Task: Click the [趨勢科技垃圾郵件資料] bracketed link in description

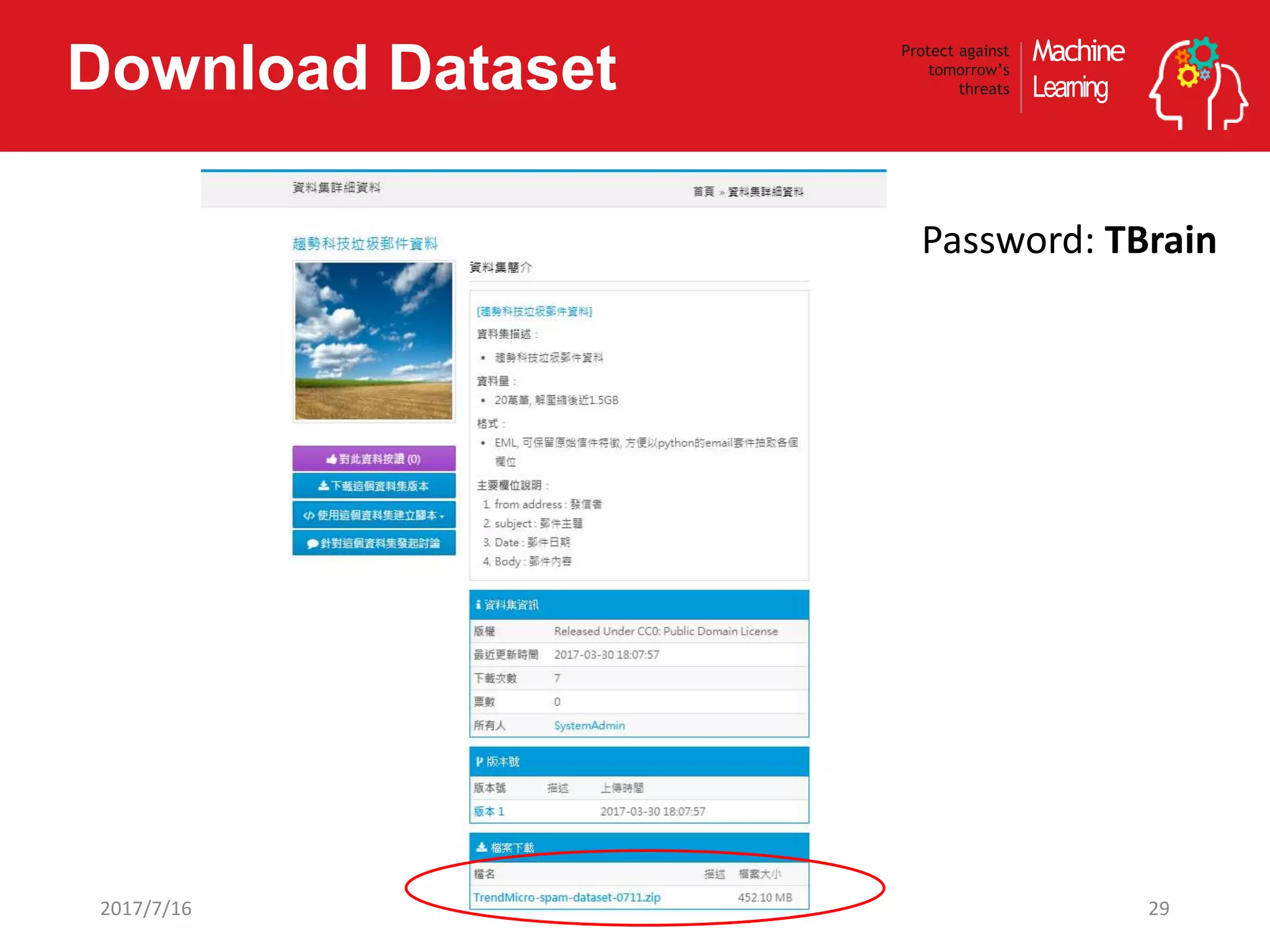Action: point(535,311)
